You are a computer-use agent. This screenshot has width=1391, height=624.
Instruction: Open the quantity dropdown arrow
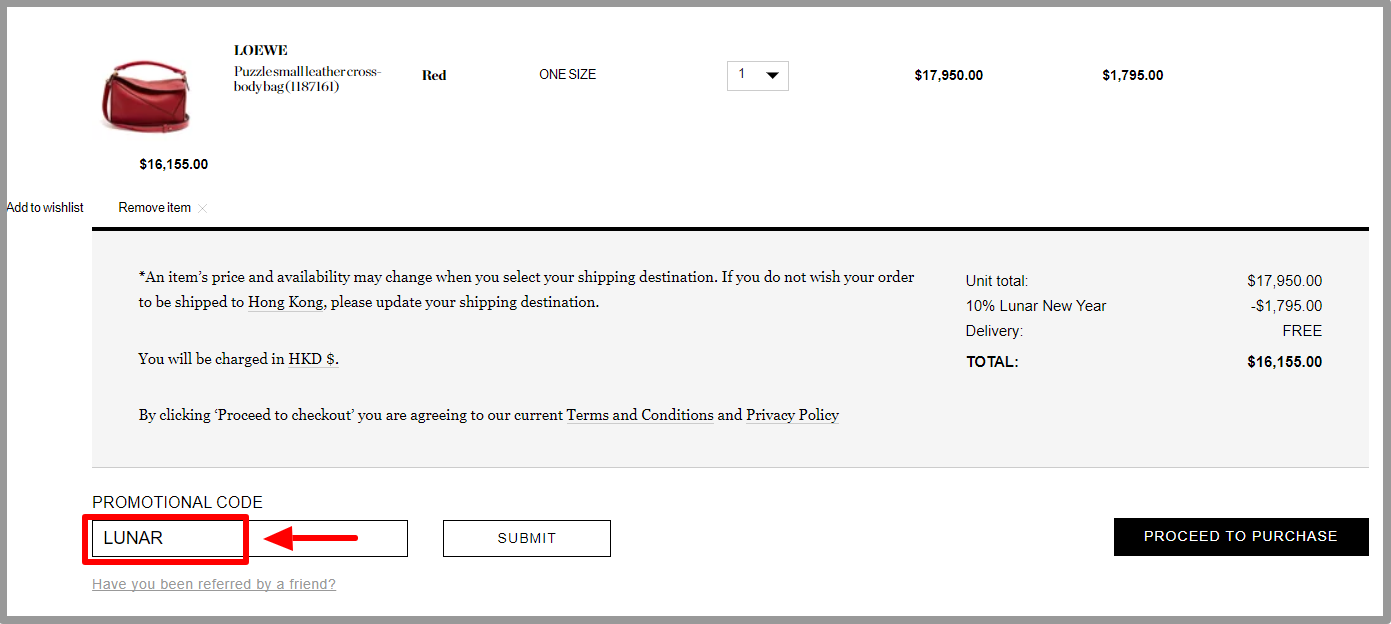point(773,75)
